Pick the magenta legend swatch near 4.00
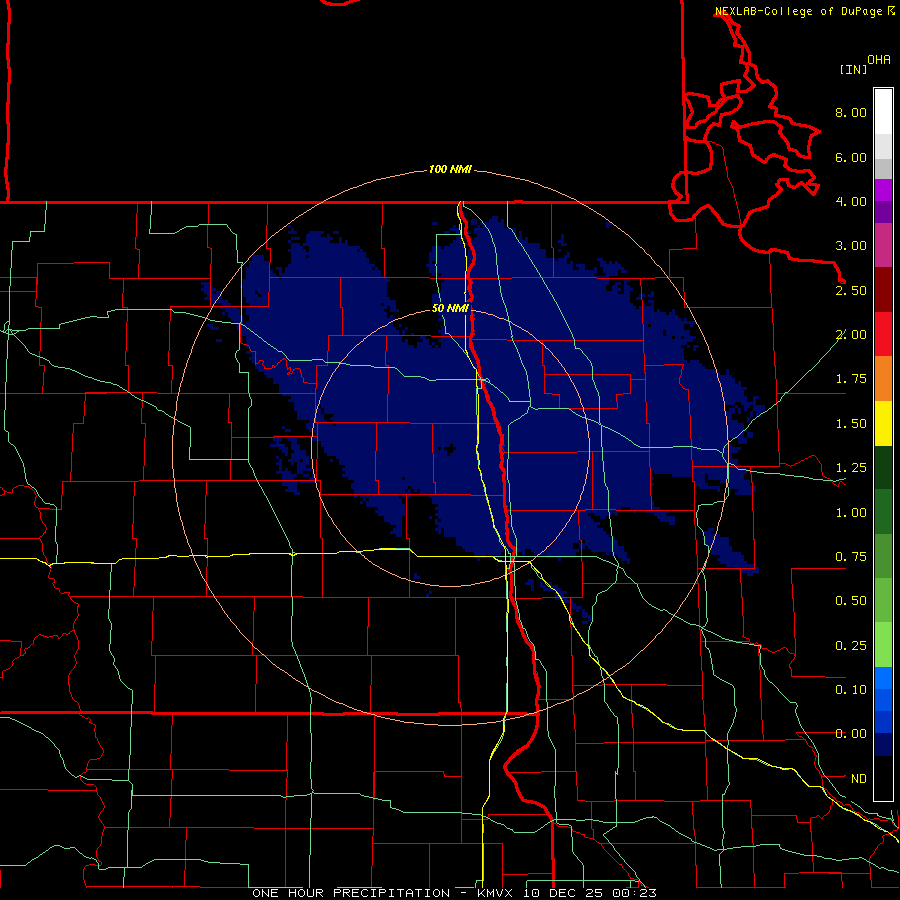900x900 pixels. click(883, 190)
